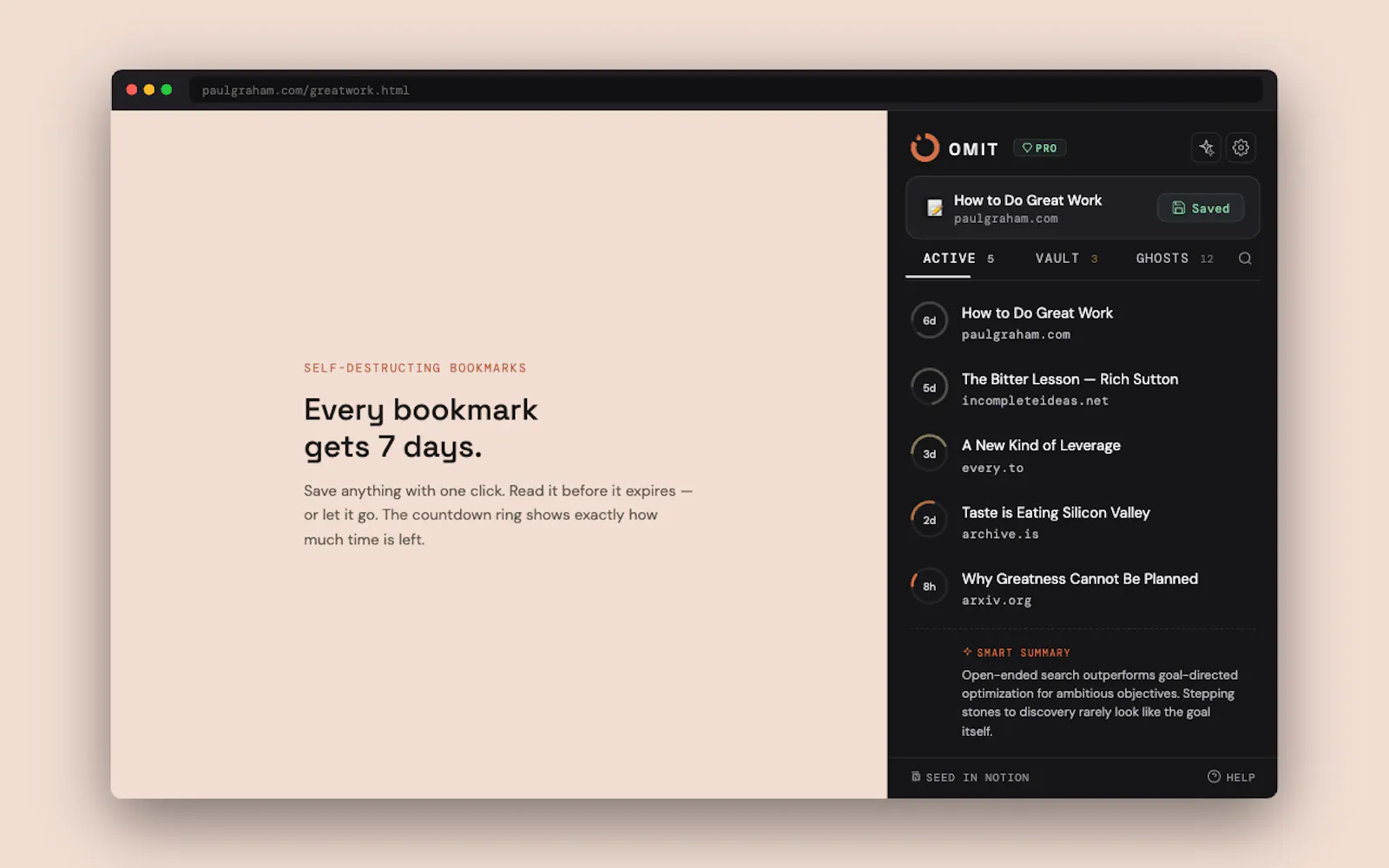
Task: Click the page favicon in current page card
Action: coord(935,207)
